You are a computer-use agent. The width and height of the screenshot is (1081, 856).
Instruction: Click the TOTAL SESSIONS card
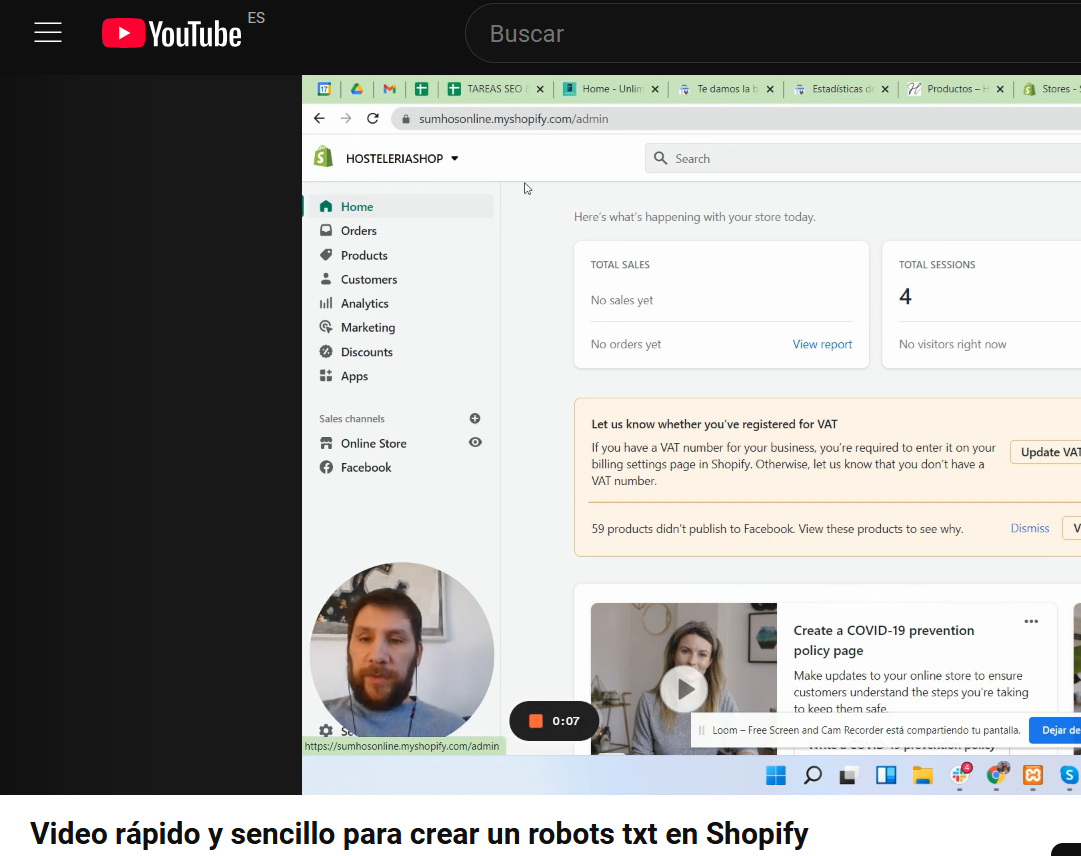(982, 304)
